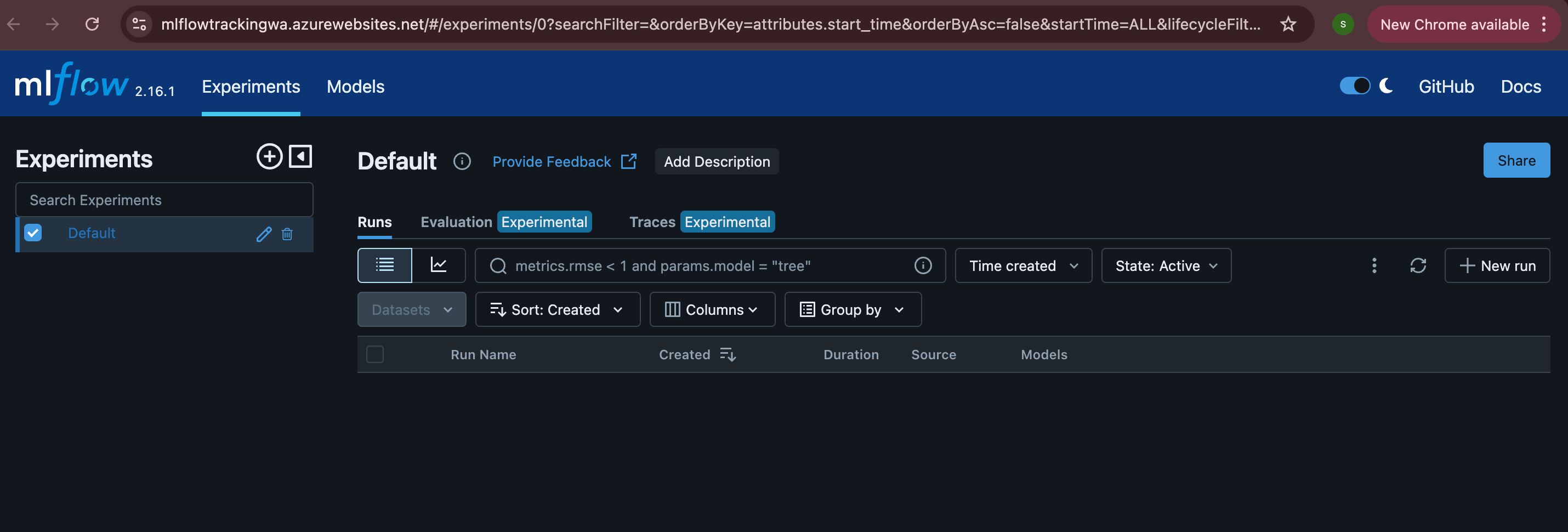Delete Default experiment via trash icon

click(287, 234)
